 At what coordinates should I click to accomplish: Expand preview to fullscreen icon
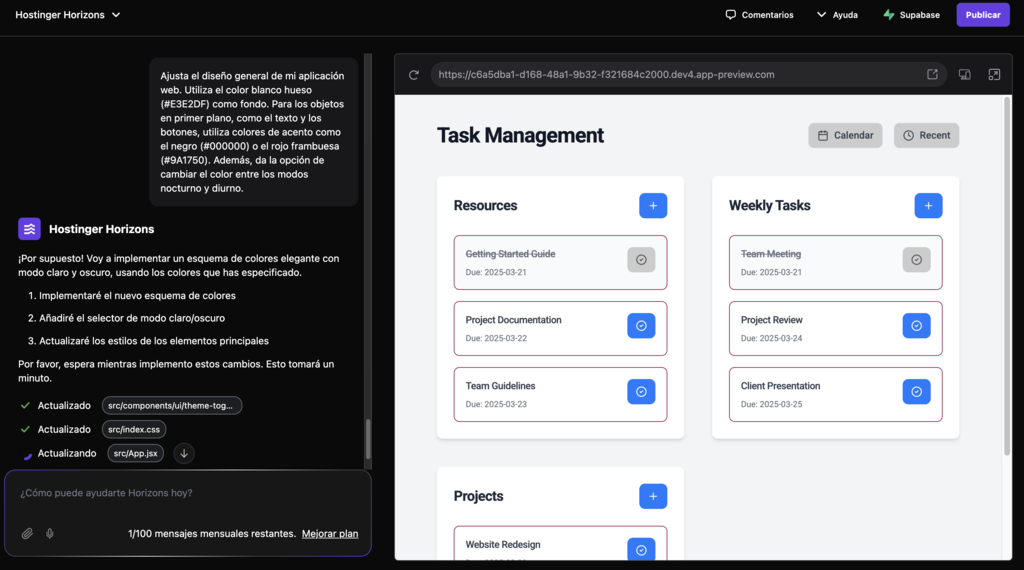coord(994,74)
